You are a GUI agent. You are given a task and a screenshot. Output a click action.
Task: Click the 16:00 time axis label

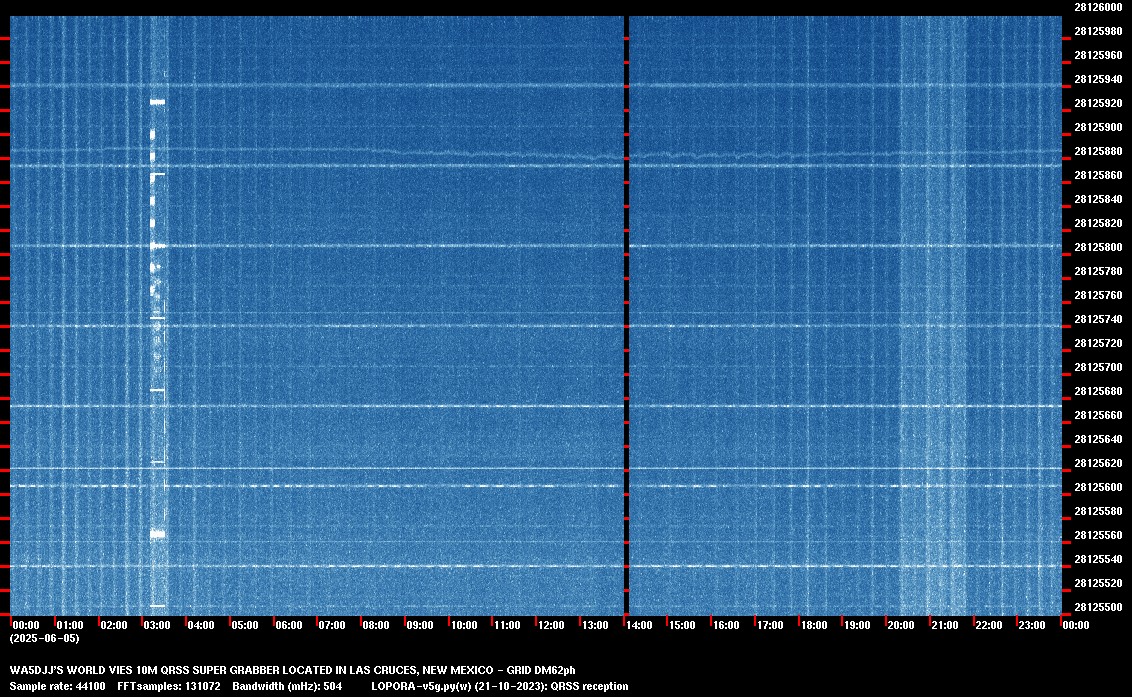[726, 625]
